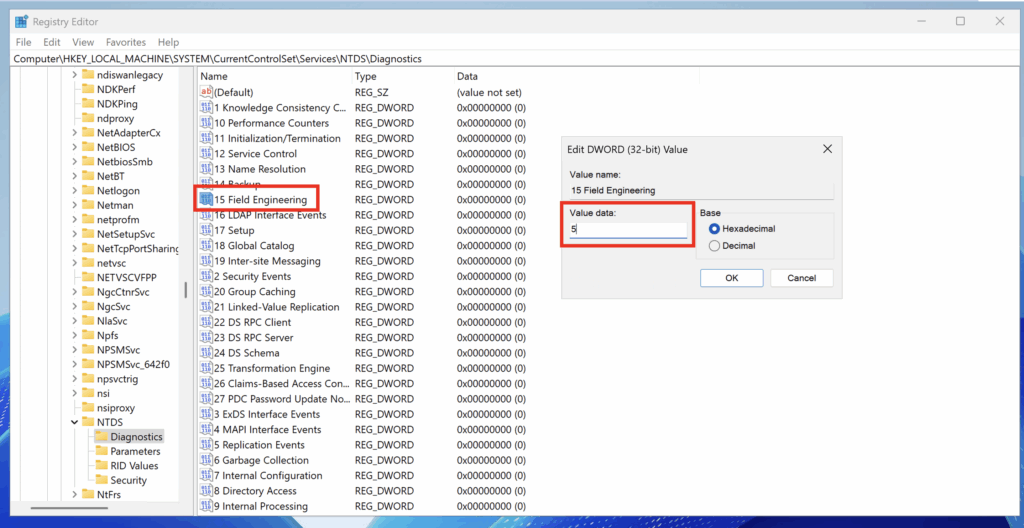The width and height of the screenshot is (1024, 528).
Task: Click the DWORD icon beside 15 Field Engineering
Action: point(206,200)
